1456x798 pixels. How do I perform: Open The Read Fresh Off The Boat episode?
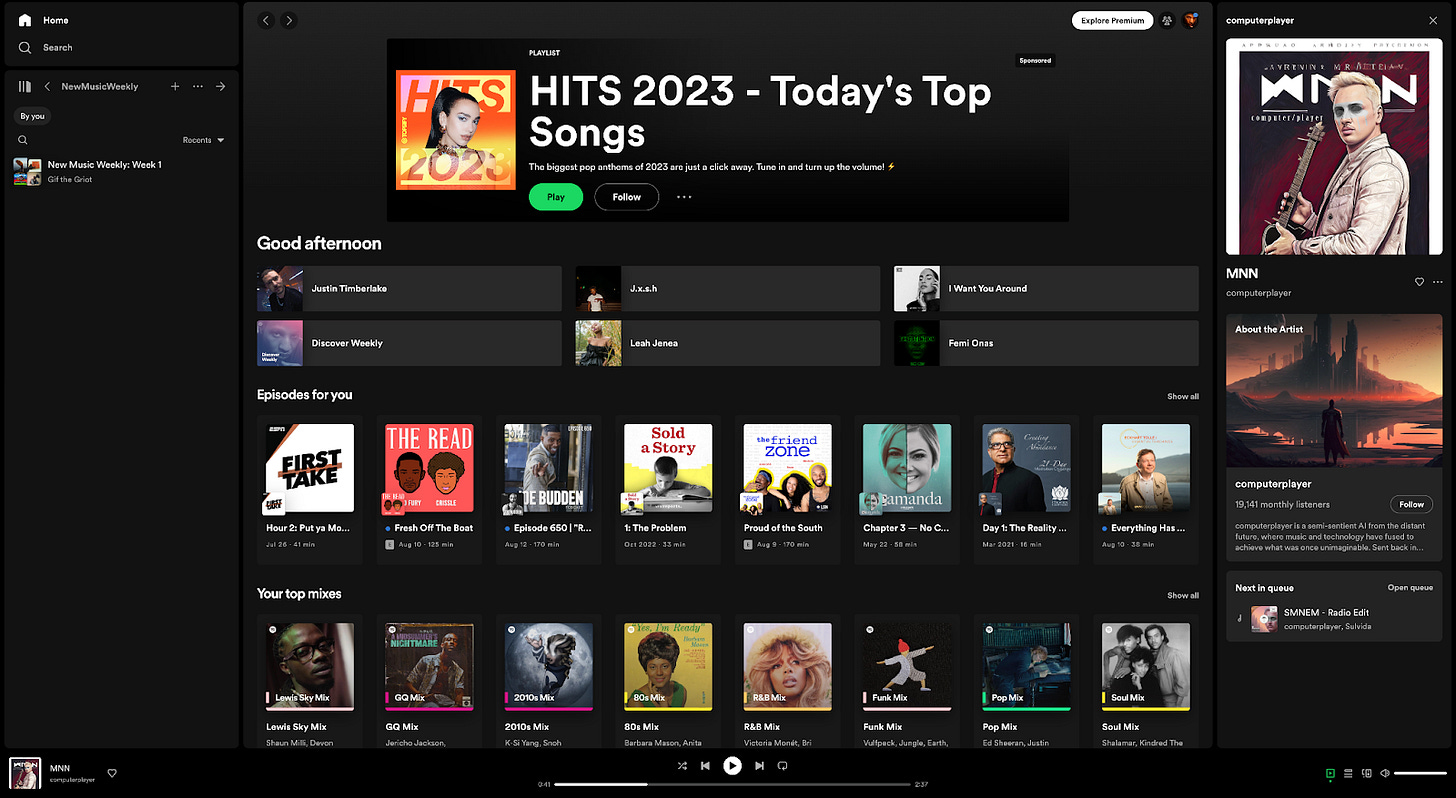click(x=429, y=489)
